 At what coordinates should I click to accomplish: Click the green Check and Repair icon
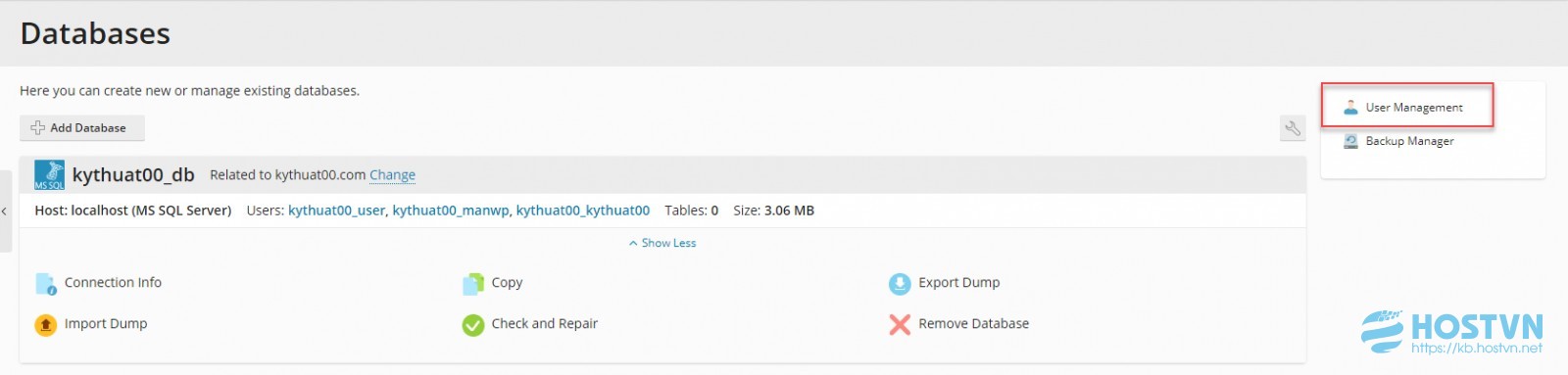click(473, 325)
